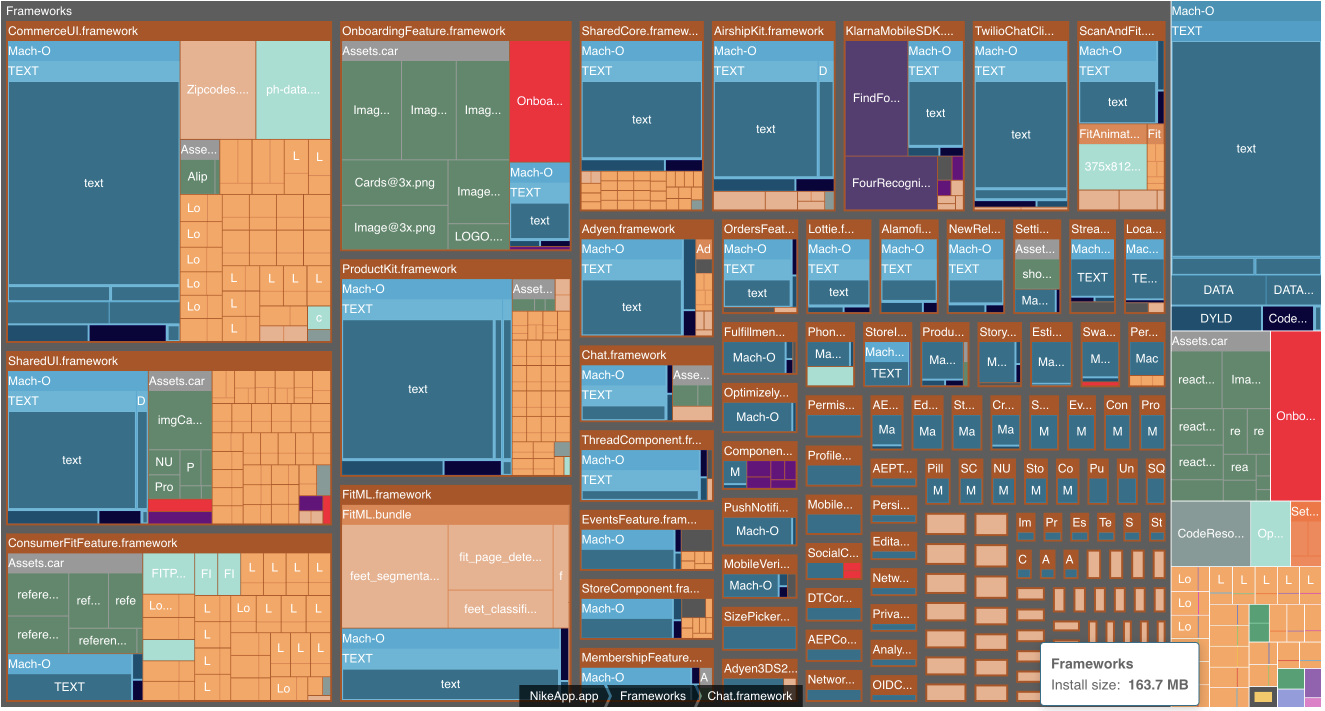This screenshot has width=1325, height=711.
Task: Select the 375x812... block in ScanAndFit
Action: (1112, 167)
